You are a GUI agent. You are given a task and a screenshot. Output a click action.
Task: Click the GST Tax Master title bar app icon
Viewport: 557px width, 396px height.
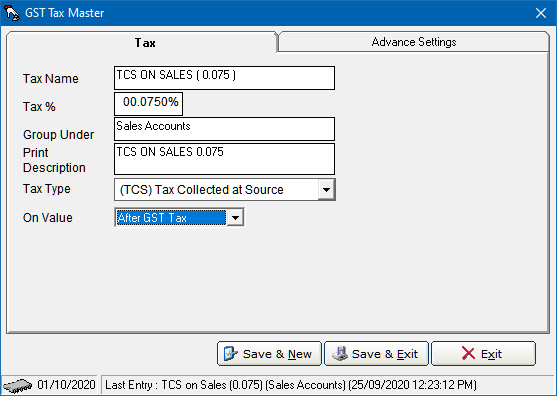(x=11, y=13)
